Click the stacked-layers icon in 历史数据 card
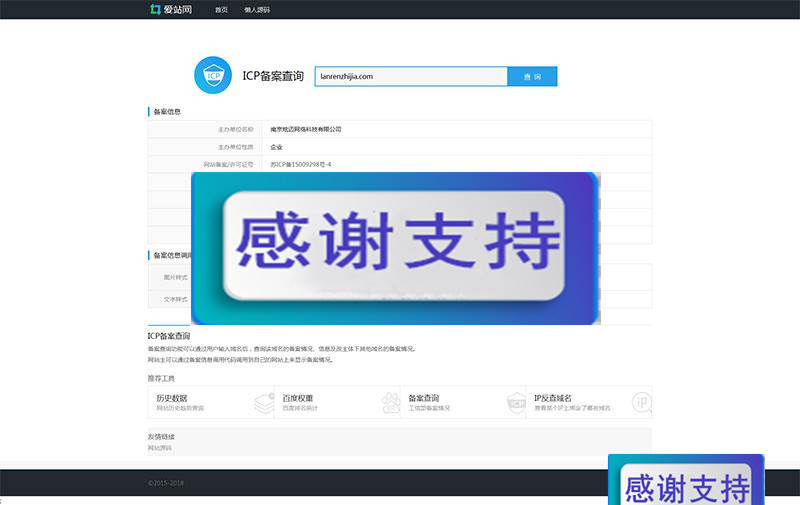 263,403
